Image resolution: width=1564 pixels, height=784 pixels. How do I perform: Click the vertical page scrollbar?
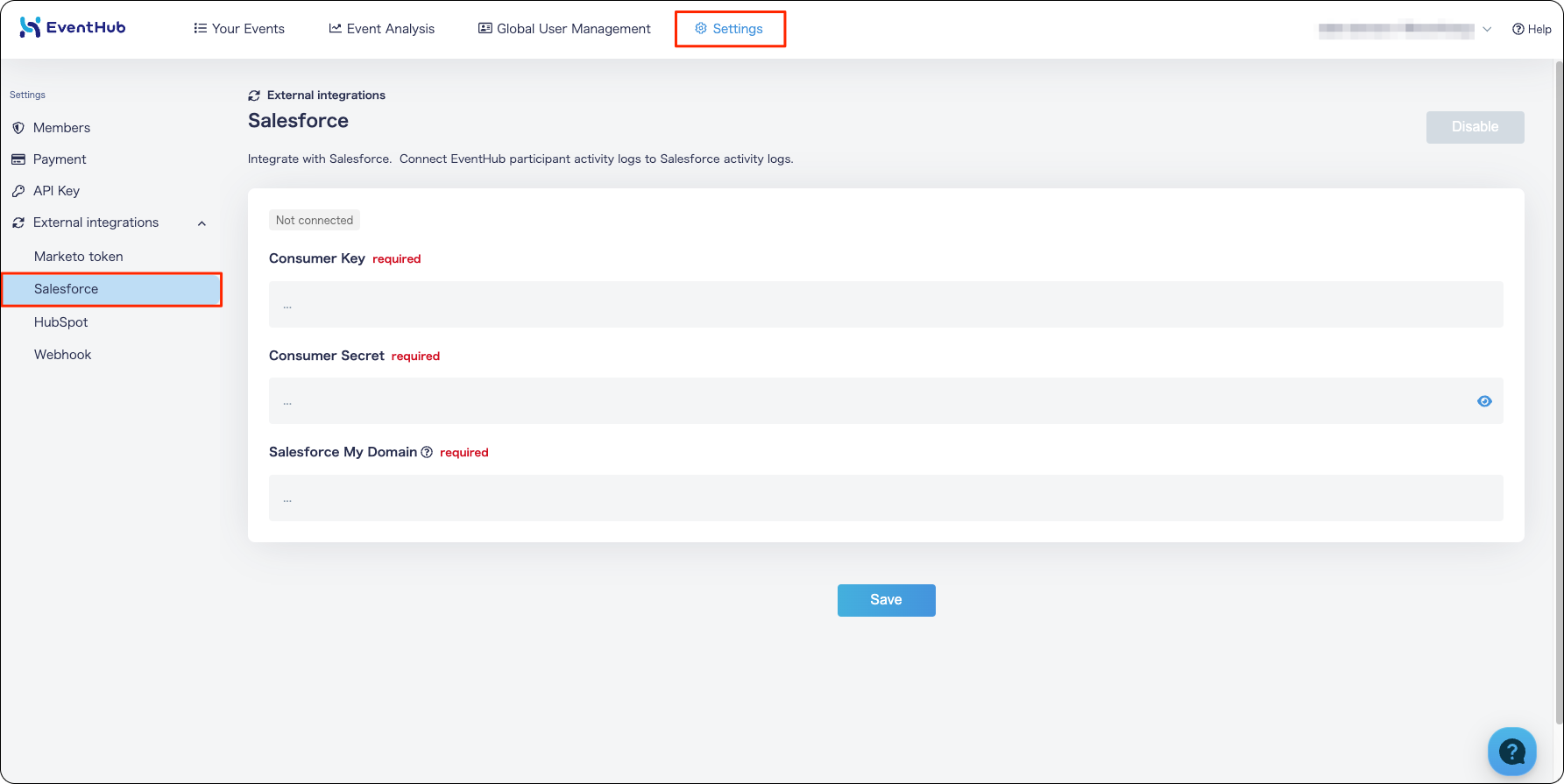pos(1558,392)
